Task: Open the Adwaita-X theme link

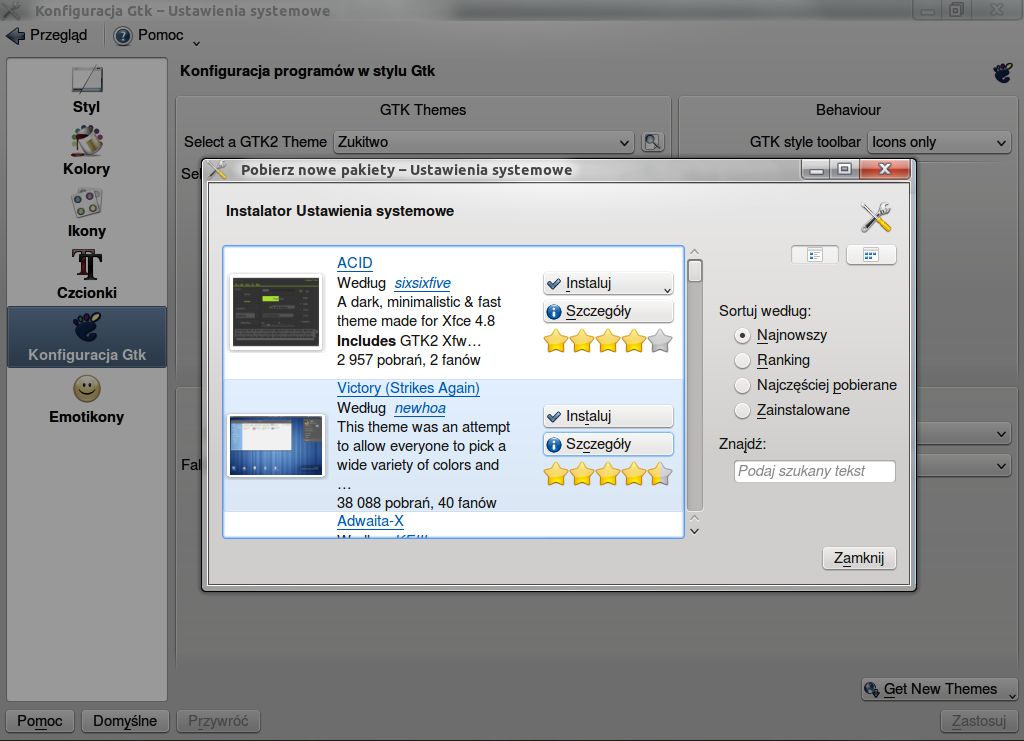Action: pos(370,521)
